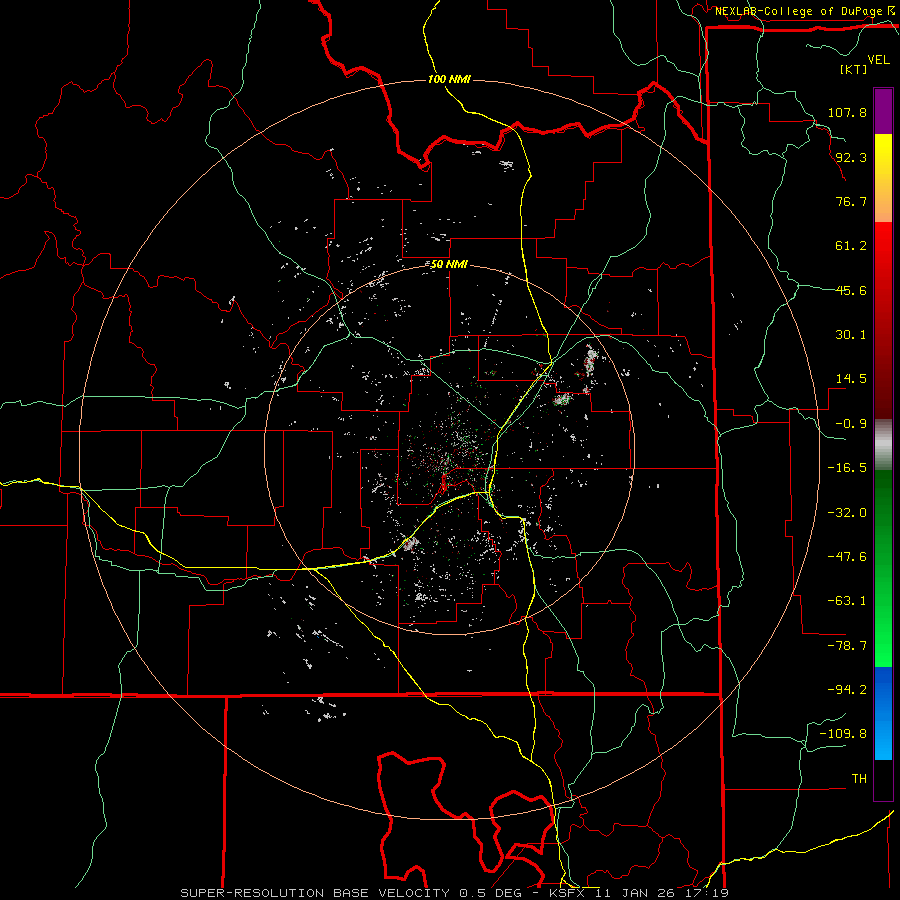Click the blue segment of velocity color bar
The height and width of the screenshot is (900, 900).
pos(883,713)
